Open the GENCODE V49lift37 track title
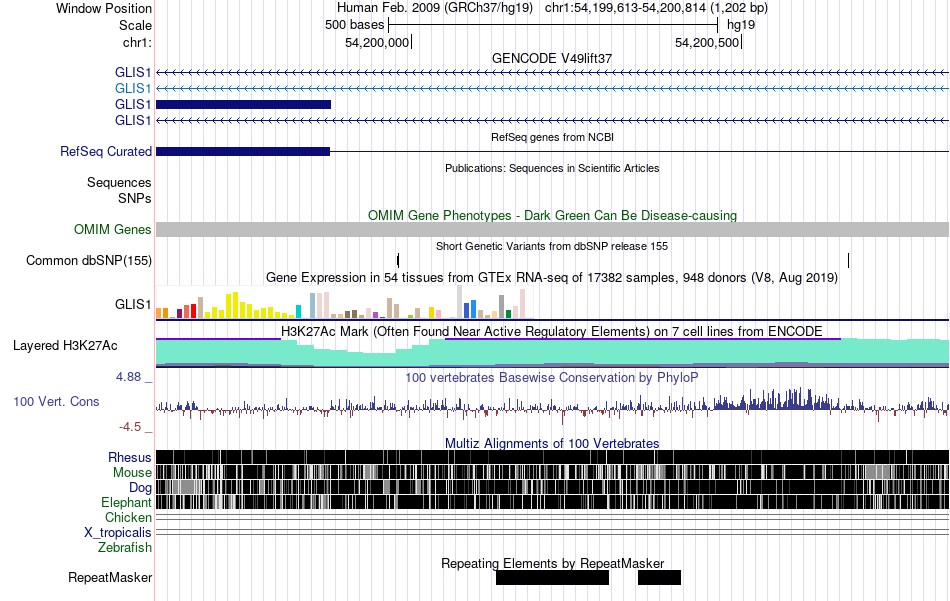The image size is (950, 601). [552, 58]
